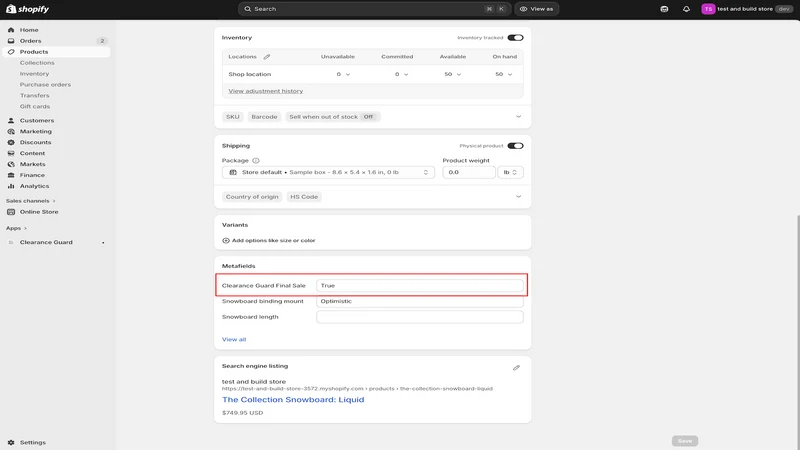Go to Collections submenu

37,63
